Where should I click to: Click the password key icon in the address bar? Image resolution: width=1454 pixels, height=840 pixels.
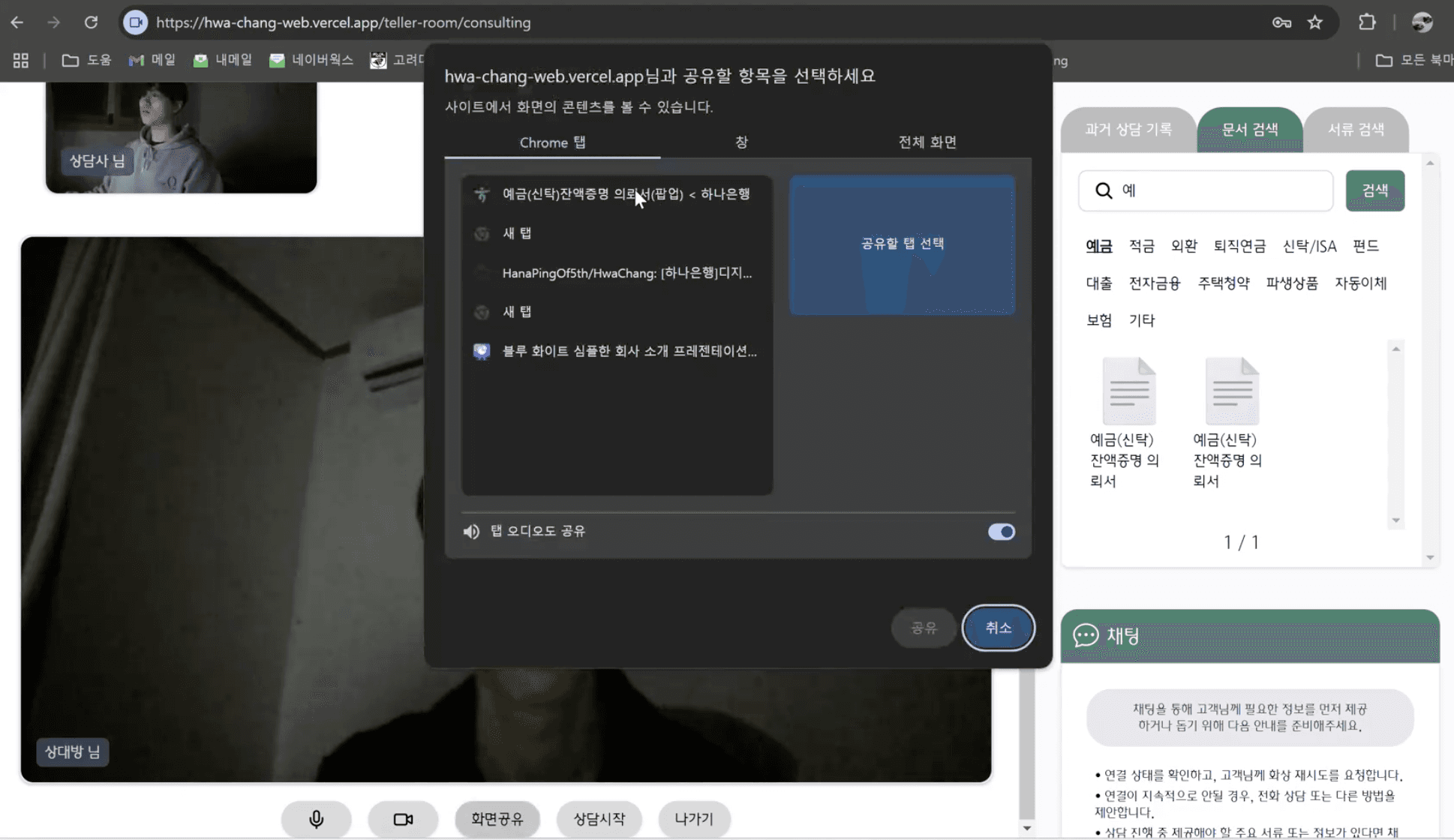(x=1281, y=22)
